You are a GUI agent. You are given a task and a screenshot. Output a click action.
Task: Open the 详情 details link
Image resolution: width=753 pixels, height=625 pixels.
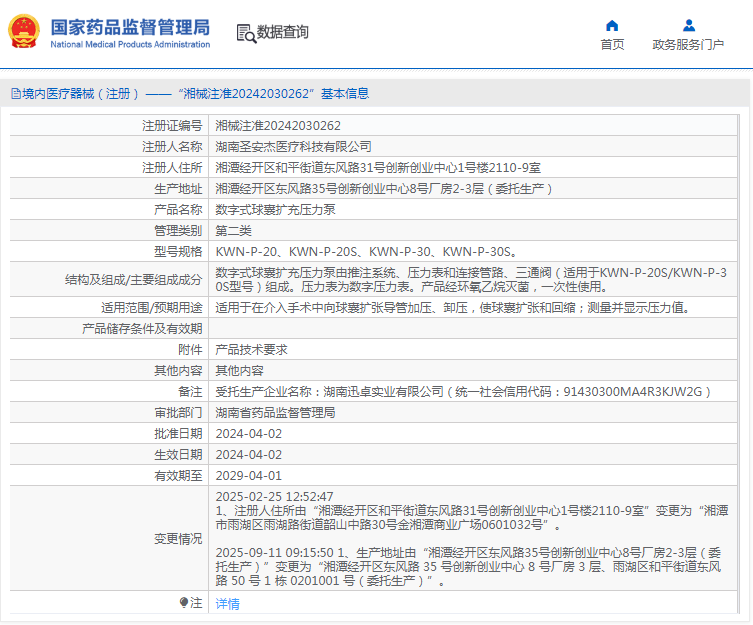(228, 603)
